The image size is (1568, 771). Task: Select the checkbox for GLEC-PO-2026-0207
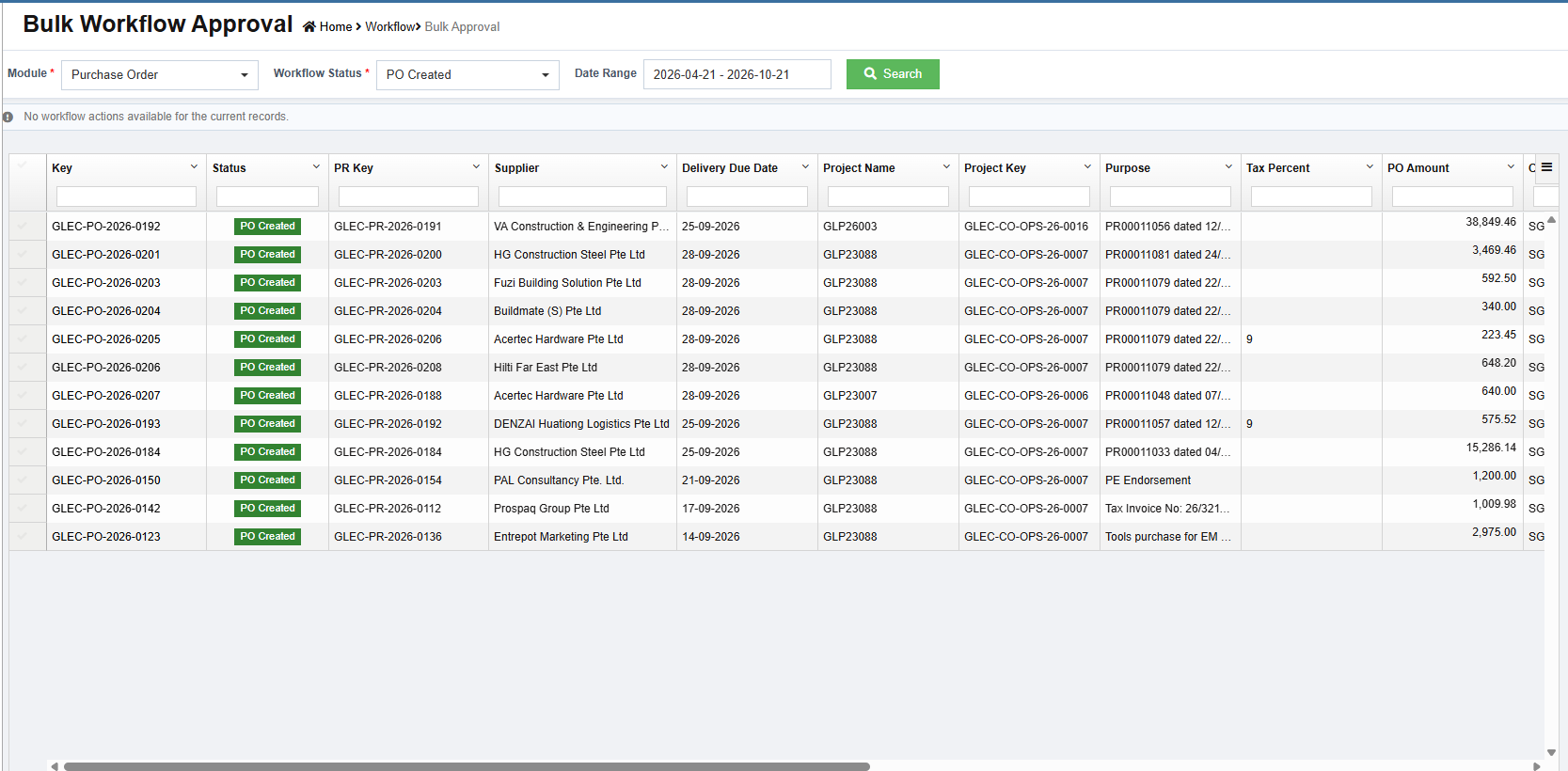coord(23,395)
